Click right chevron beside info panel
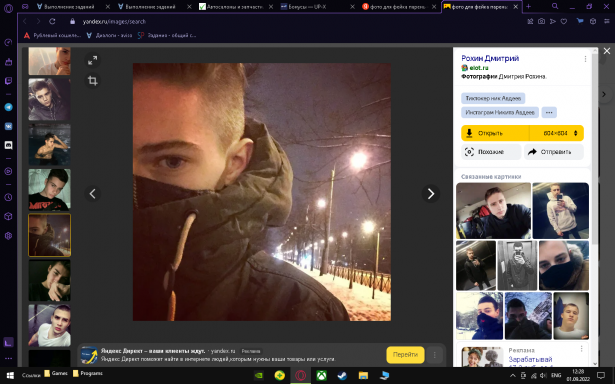615x384 pixels. pyautogui.click(x=604, y=94)
